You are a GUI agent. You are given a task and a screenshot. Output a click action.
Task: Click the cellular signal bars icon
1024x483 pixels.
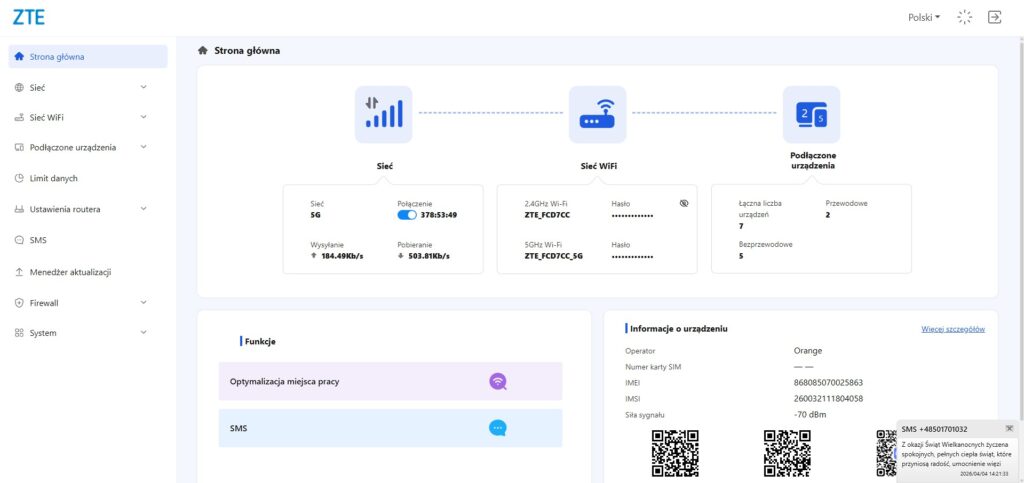383,114
